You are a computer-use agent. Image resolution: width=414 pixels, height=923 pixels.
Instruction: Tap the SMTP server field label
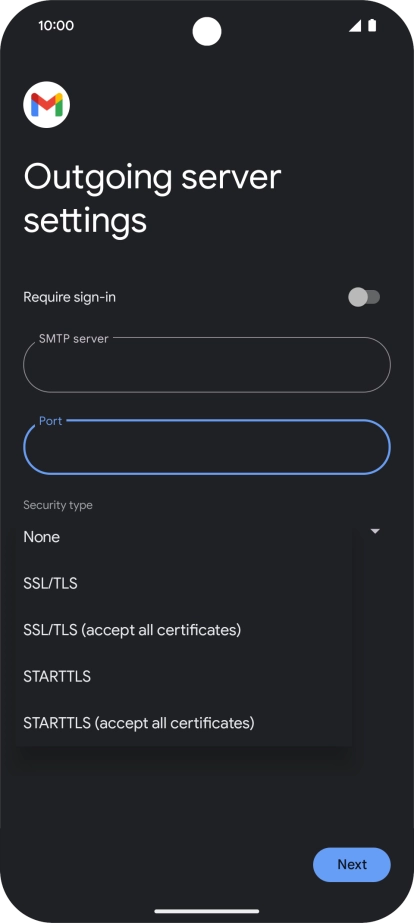coord(74,338)
